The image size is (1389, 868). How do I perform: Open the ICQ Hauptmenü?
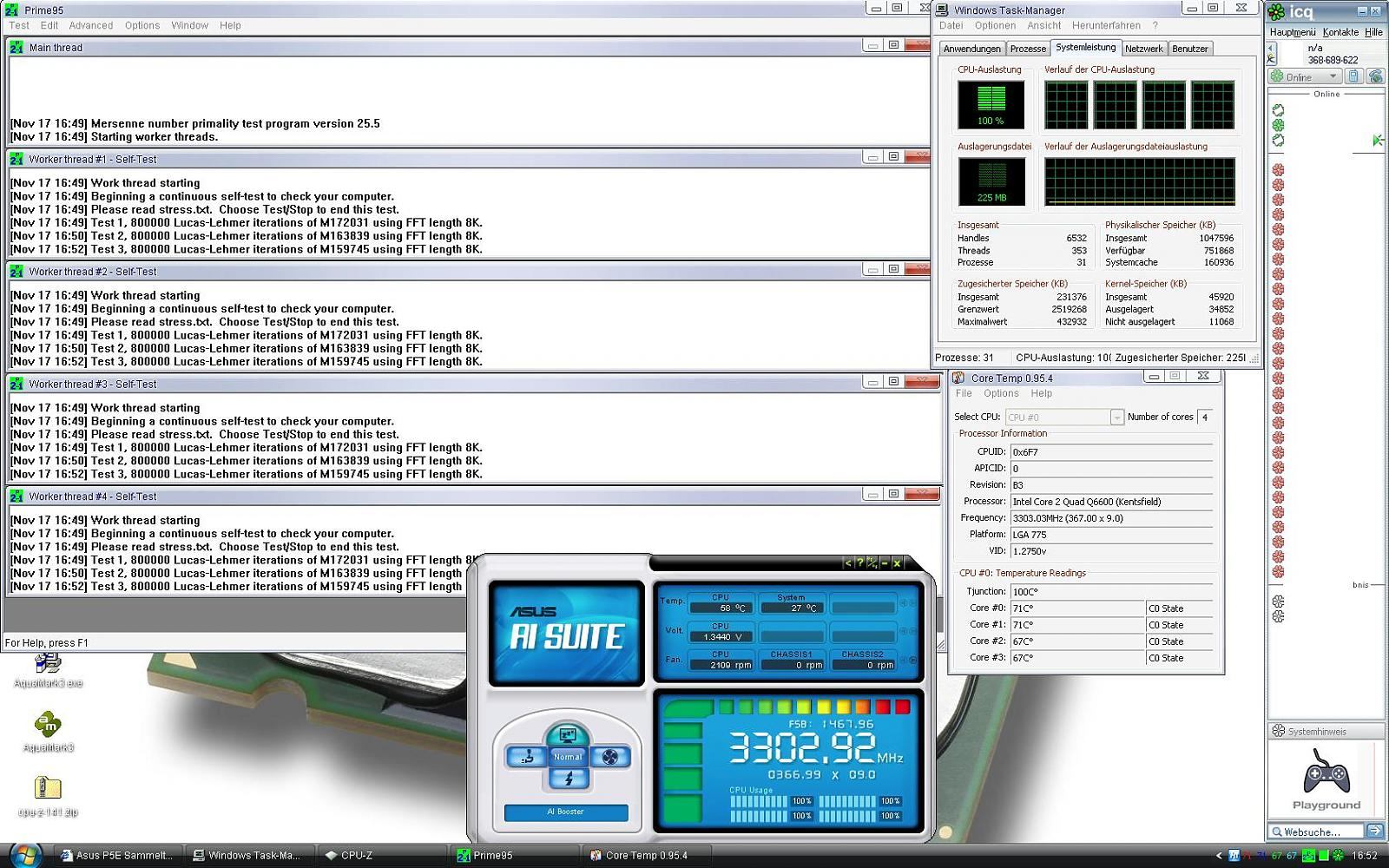point(1293,32)
